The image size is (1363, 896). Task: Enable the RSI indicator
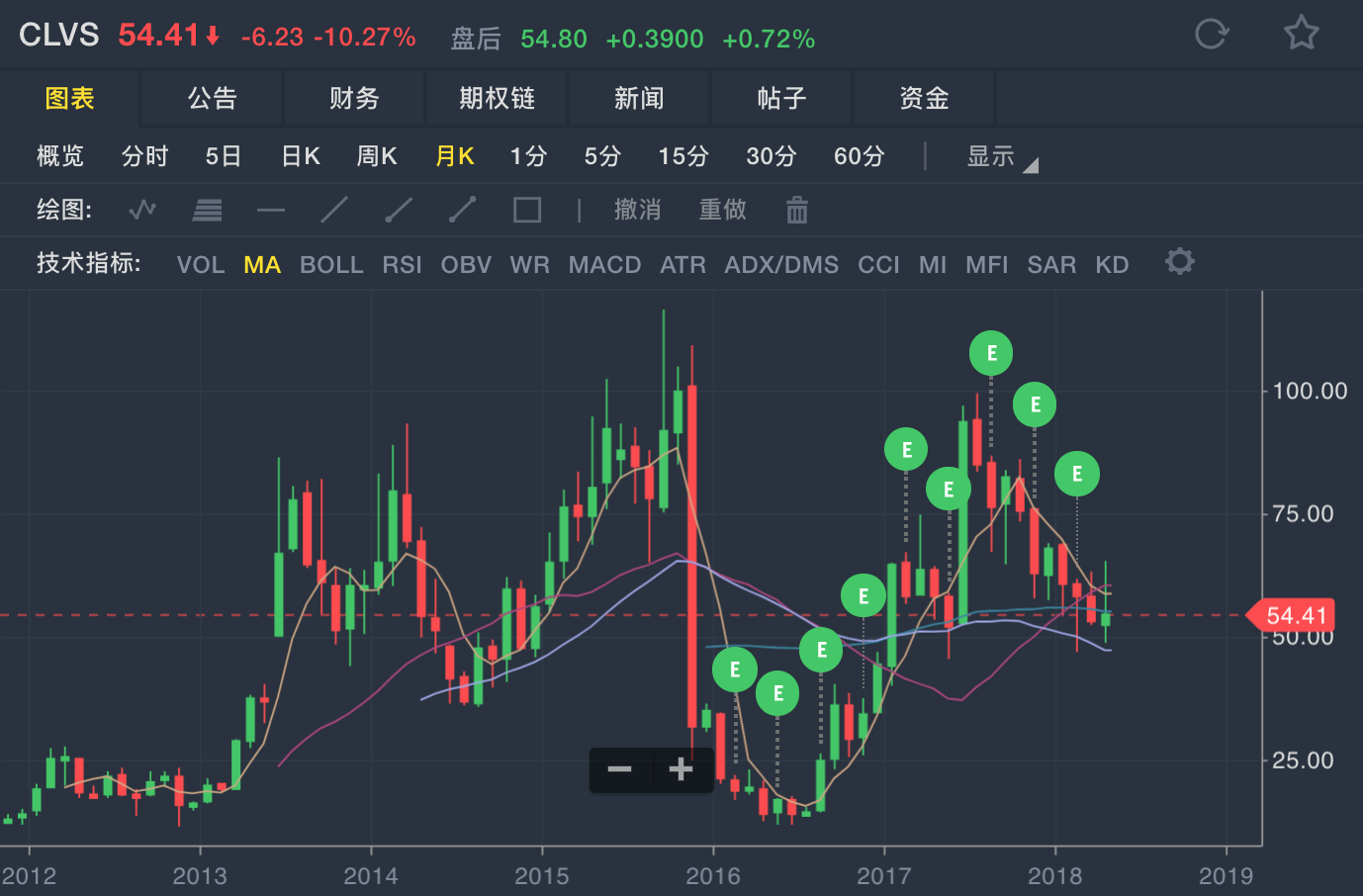(402, 265)
